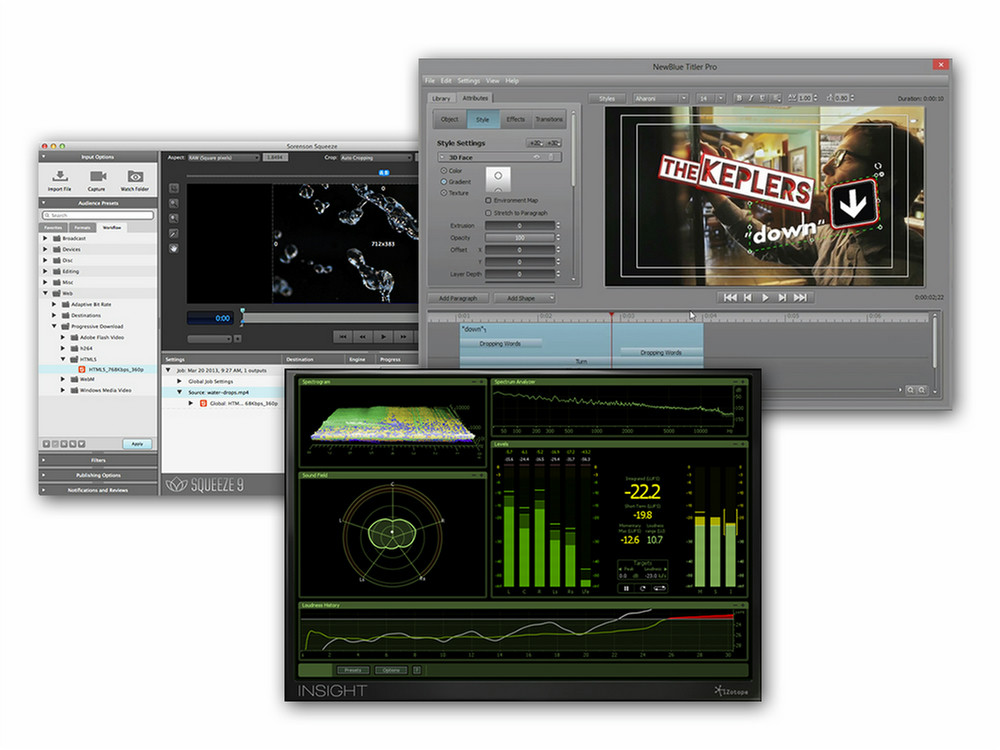Click the Italic formatting icon in Titler Pro

751,98
